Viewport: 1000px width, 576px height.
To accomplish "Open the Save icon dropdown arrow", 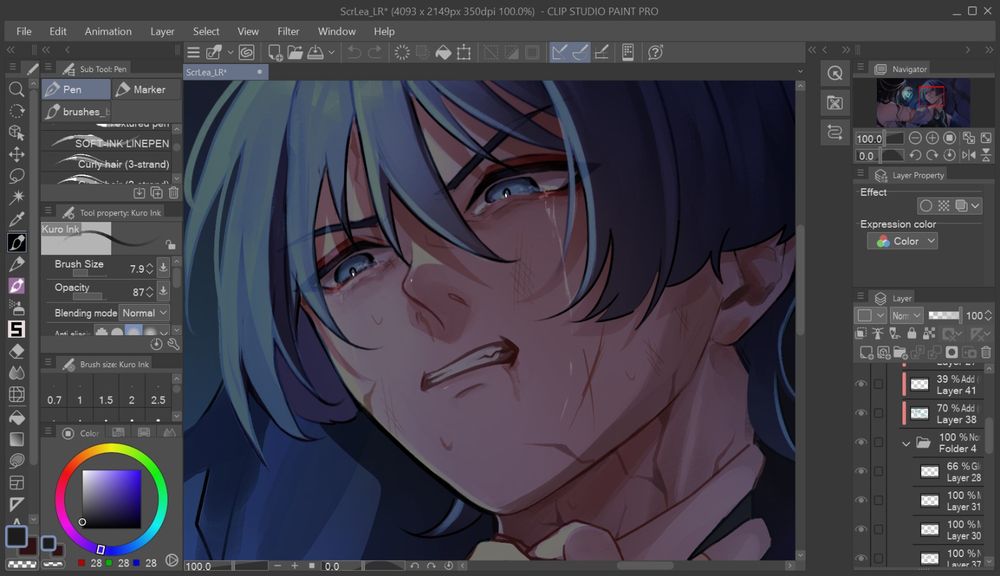I will pos(331,52).
